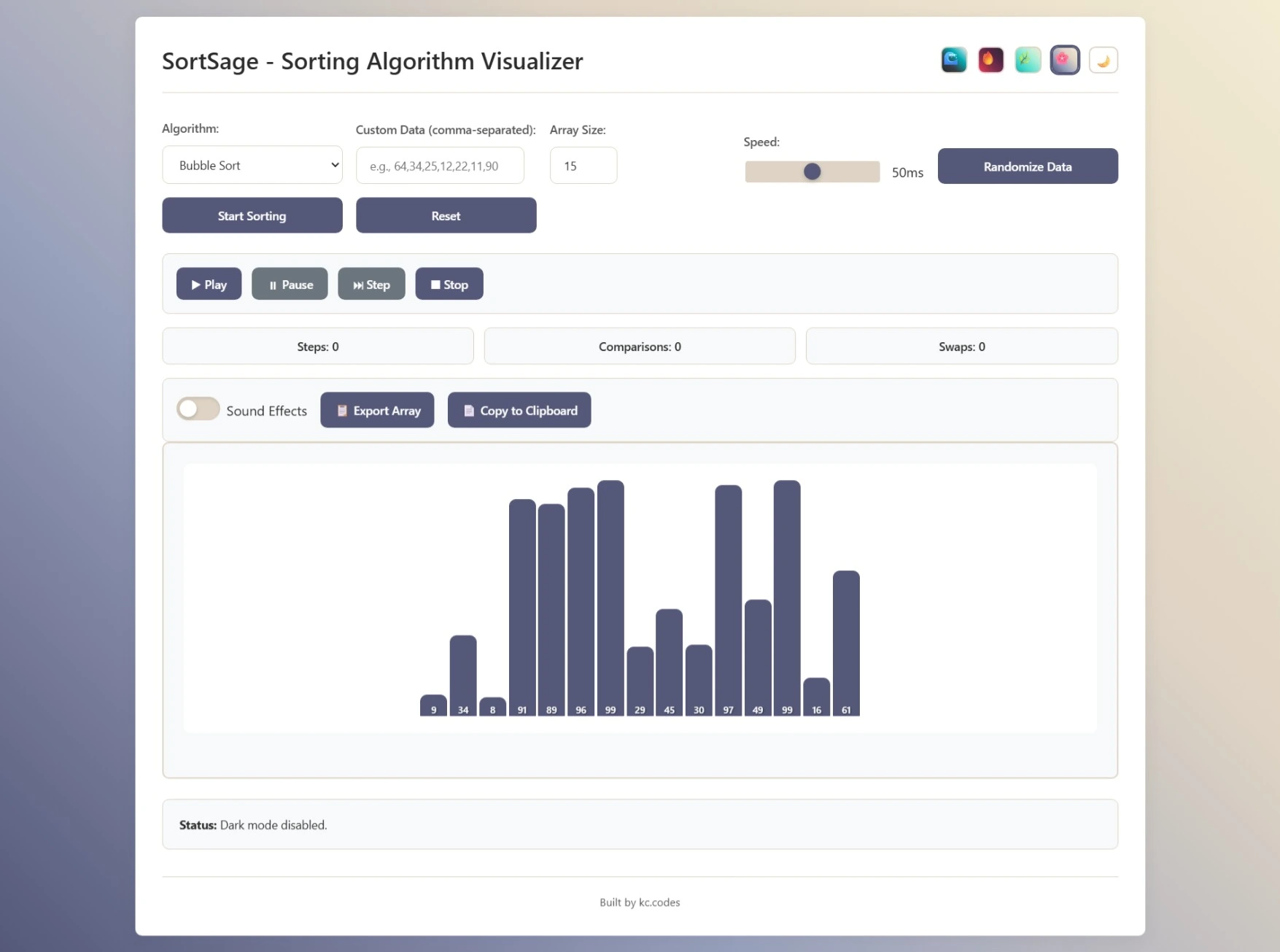Select the pink flower theme icon

1065,60
